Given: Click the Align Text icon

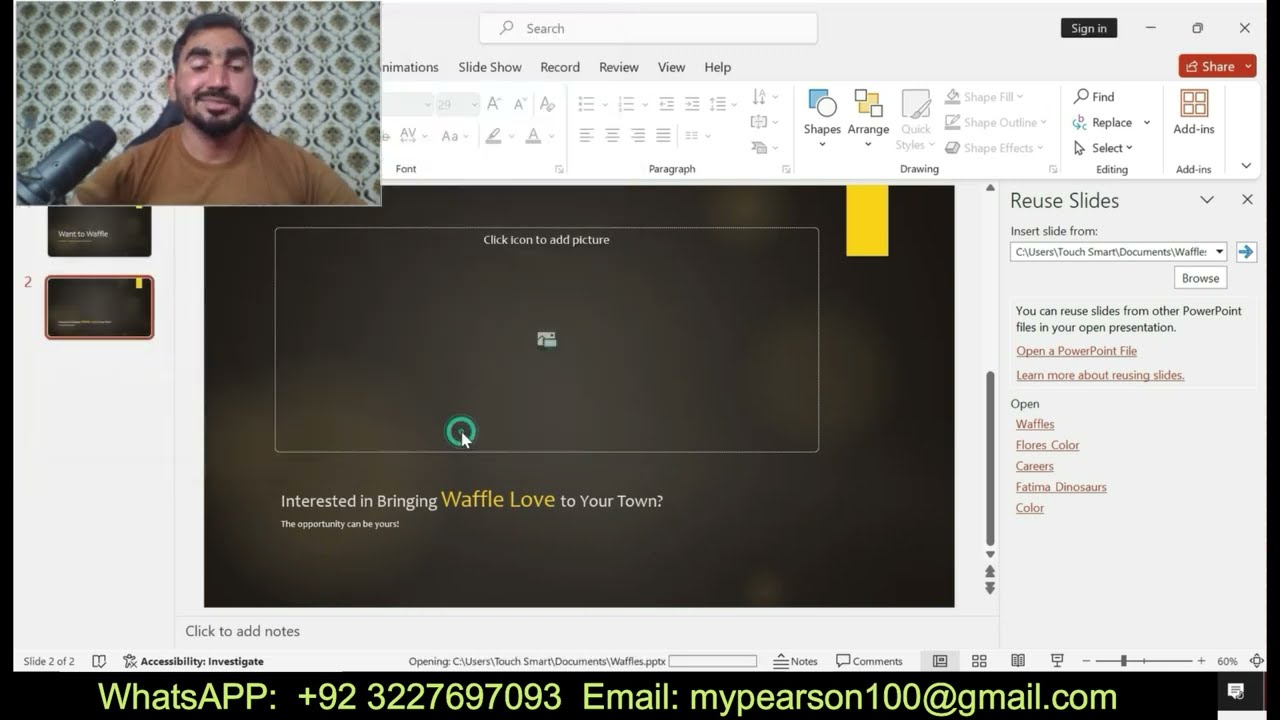Looking at the screenshot, I should click(760, 122).
